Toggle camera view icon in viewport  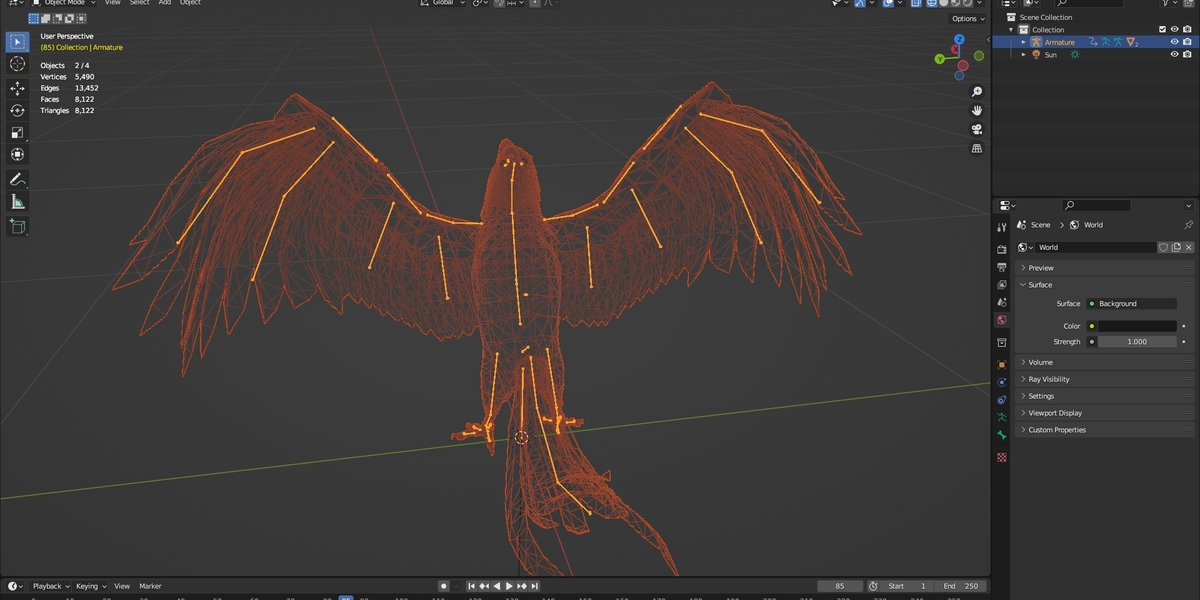[977, 129]
